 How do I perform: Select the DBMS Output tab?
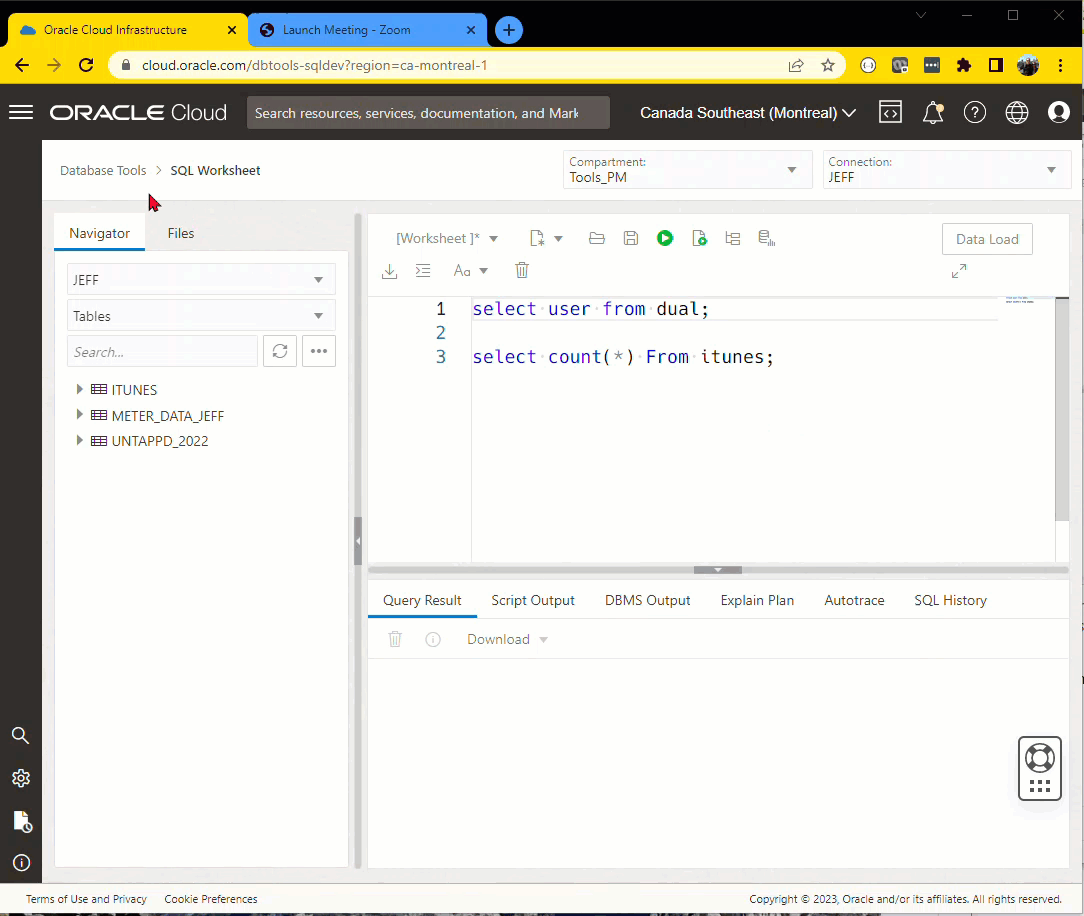647,600
